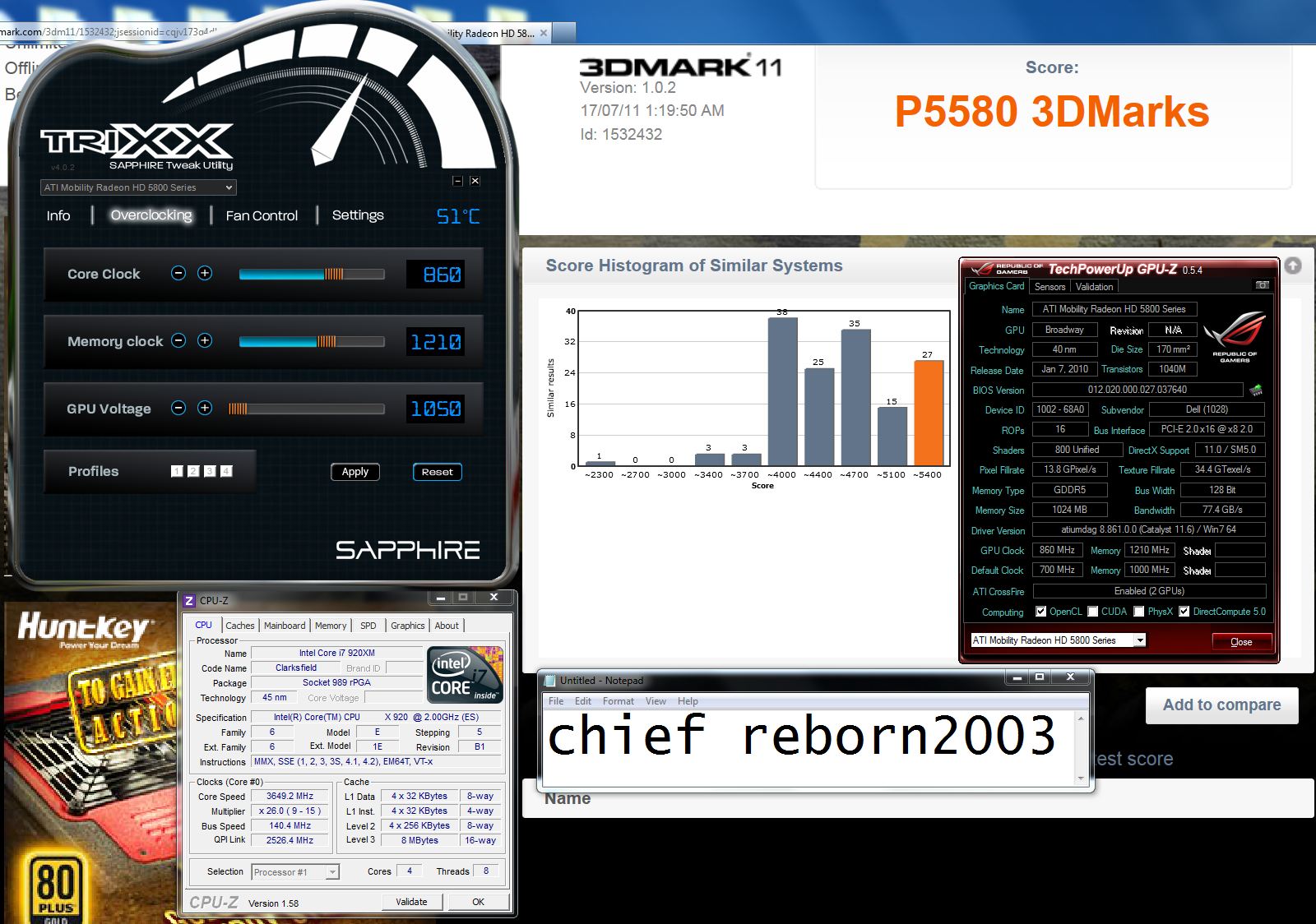Open the Notepad View menu
1316x924 pixels.
click(656, 701)
